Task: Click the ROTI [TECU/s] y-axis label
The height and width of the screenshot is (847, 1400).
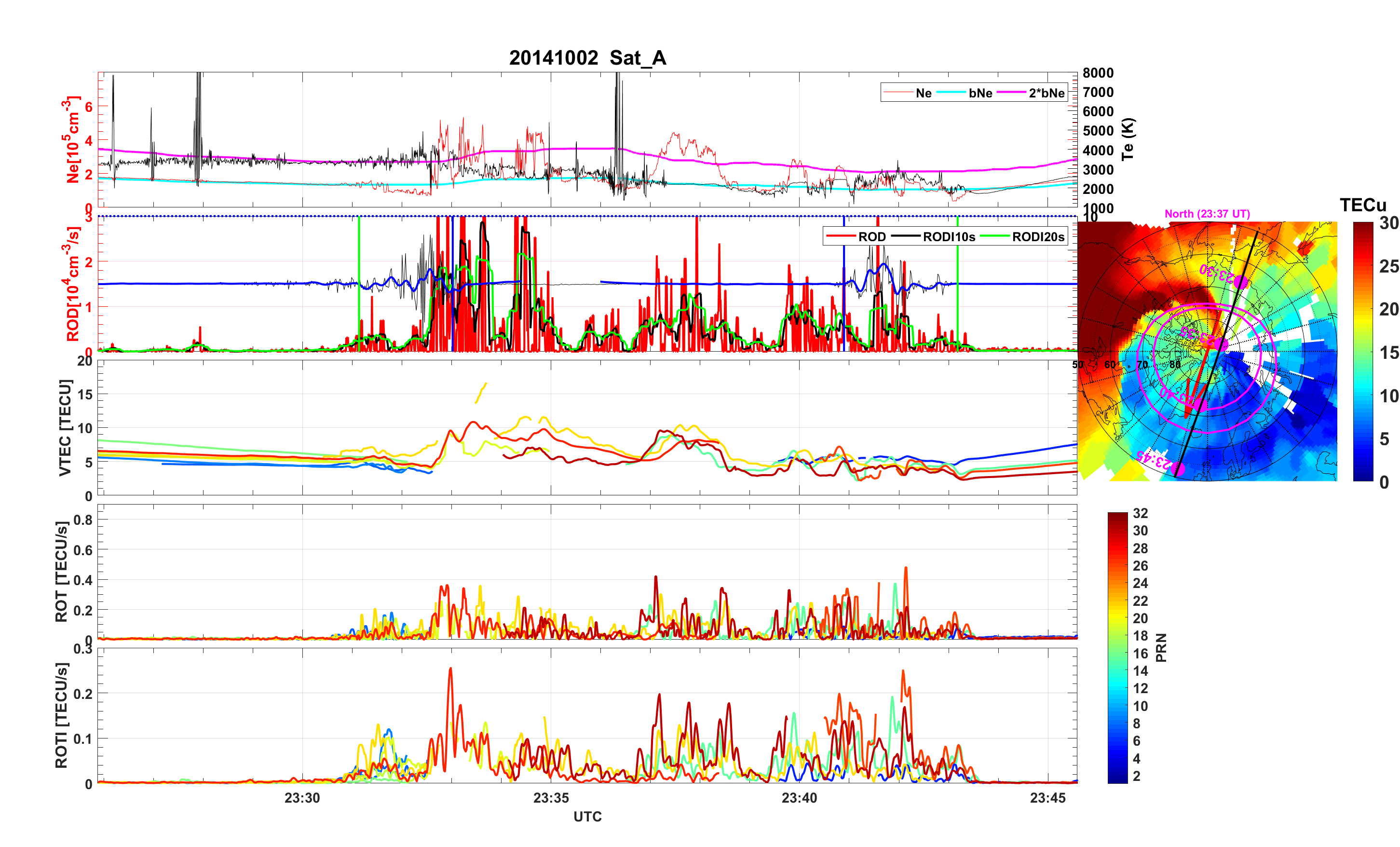Action: click(x=61, y=715)
